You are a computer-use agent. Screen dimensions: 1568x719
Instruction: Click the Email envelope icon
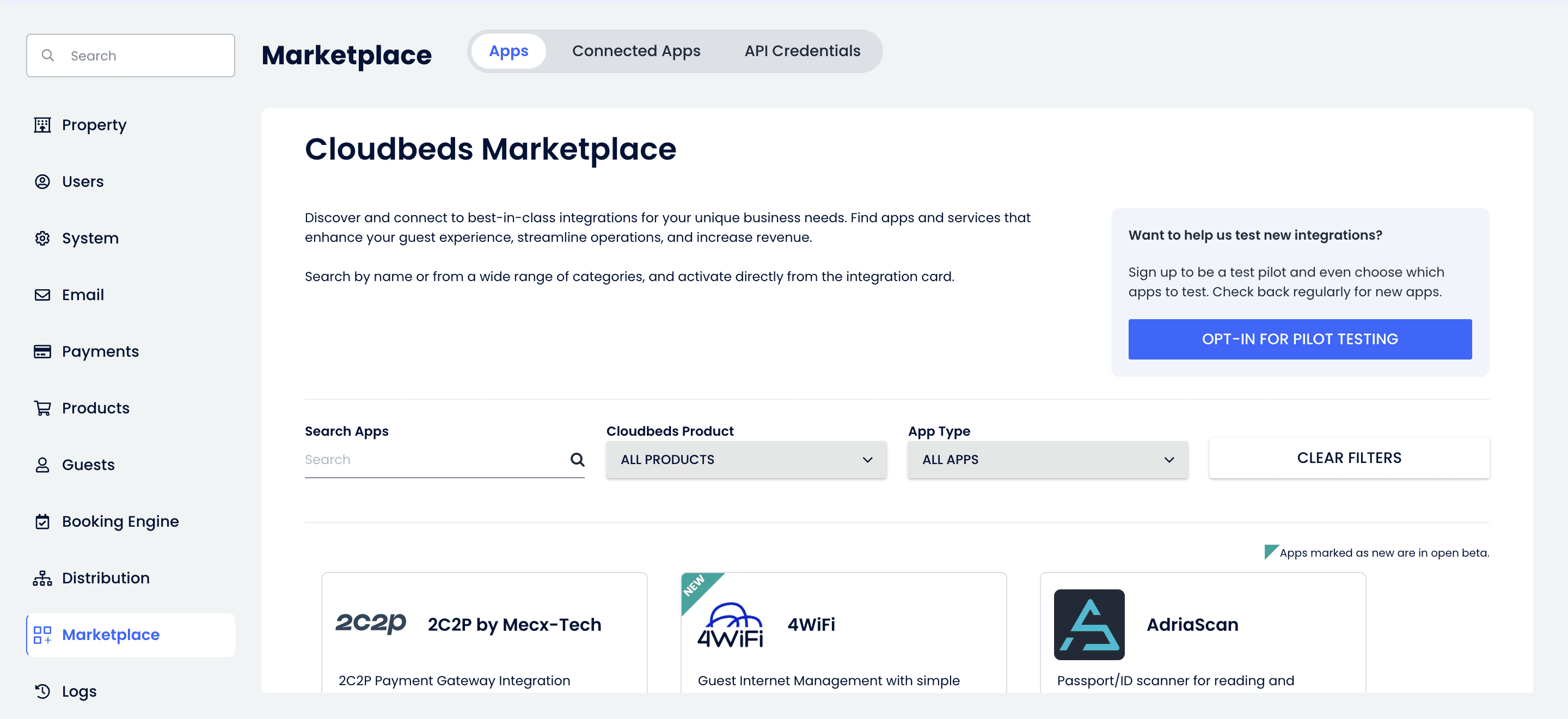tap(42, 295)
